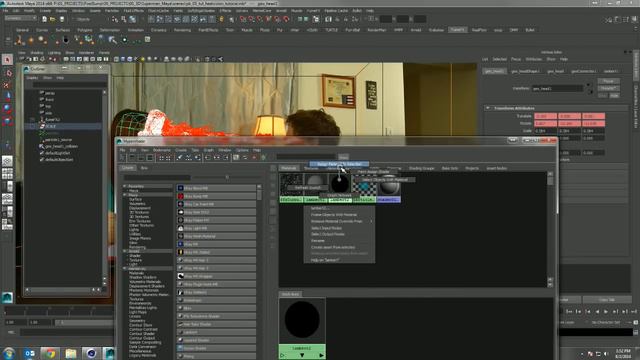This screenshot has height=360, width=640.
Task: Choose Select Objects With Material
Action: click(x=385, y=180)
